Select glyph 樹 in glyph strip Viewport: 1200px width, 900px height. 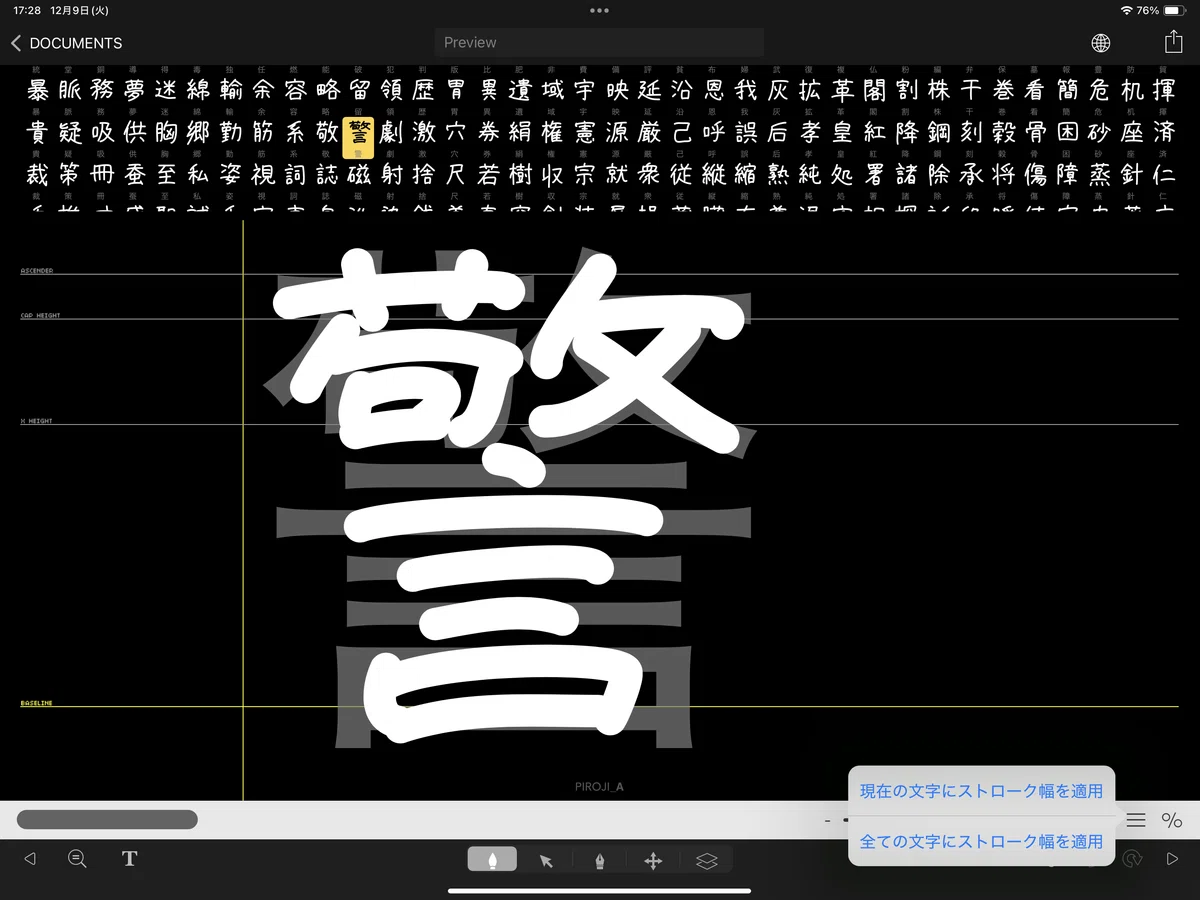[520, 175]
